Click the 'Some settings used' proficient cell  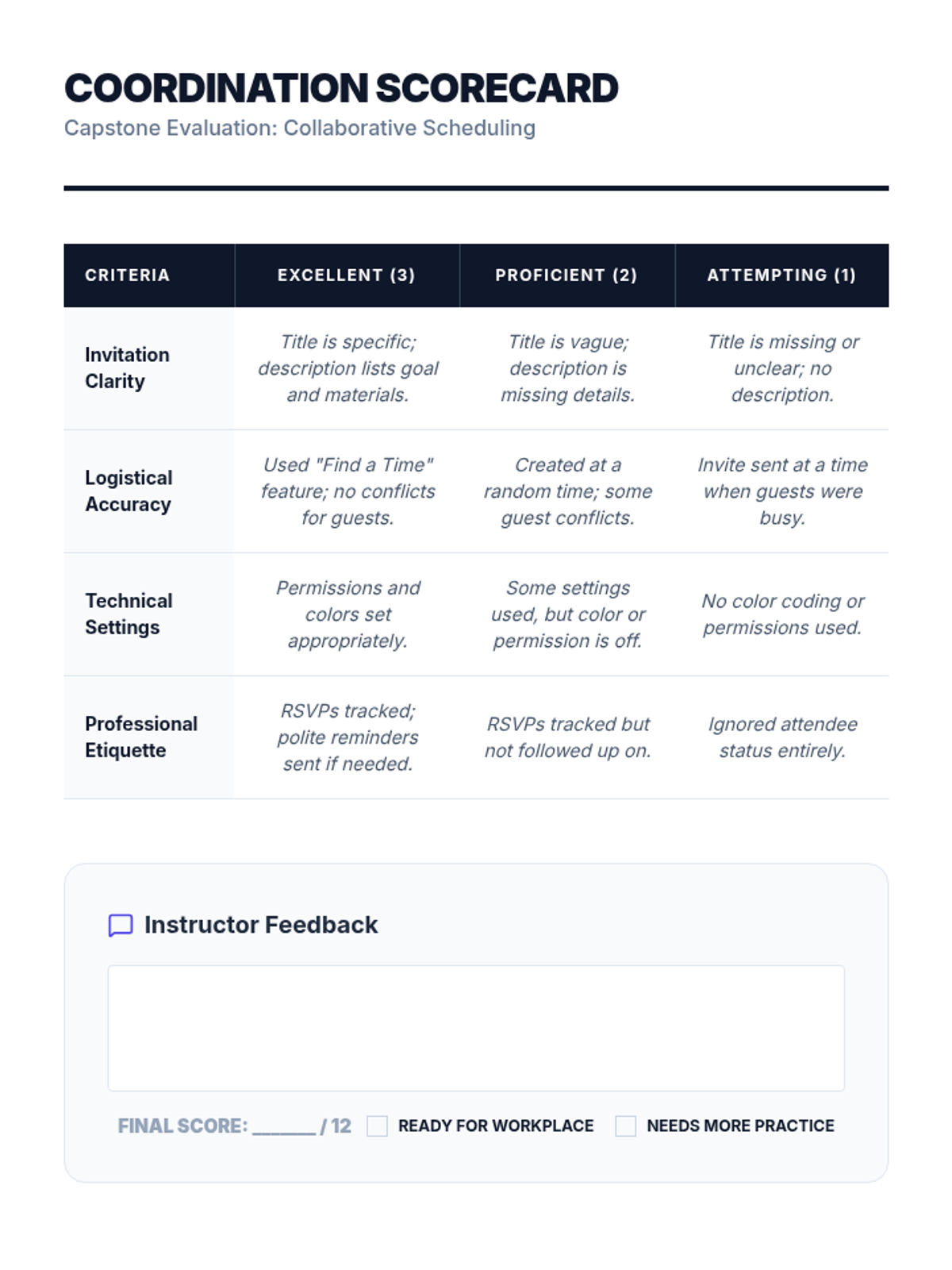point(567,614)
